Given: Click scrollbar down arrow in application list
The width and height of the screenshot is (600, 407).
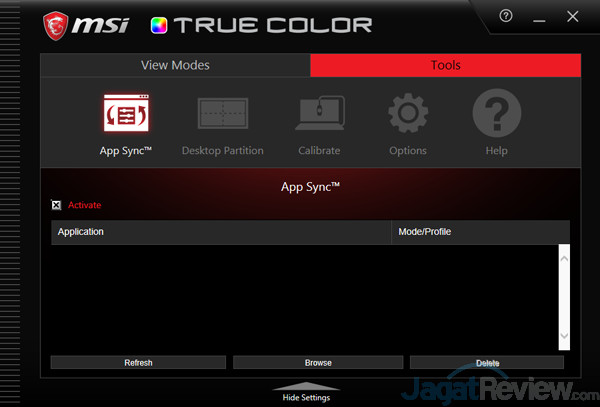Looking at the screenshot, I should pos(563,337).
